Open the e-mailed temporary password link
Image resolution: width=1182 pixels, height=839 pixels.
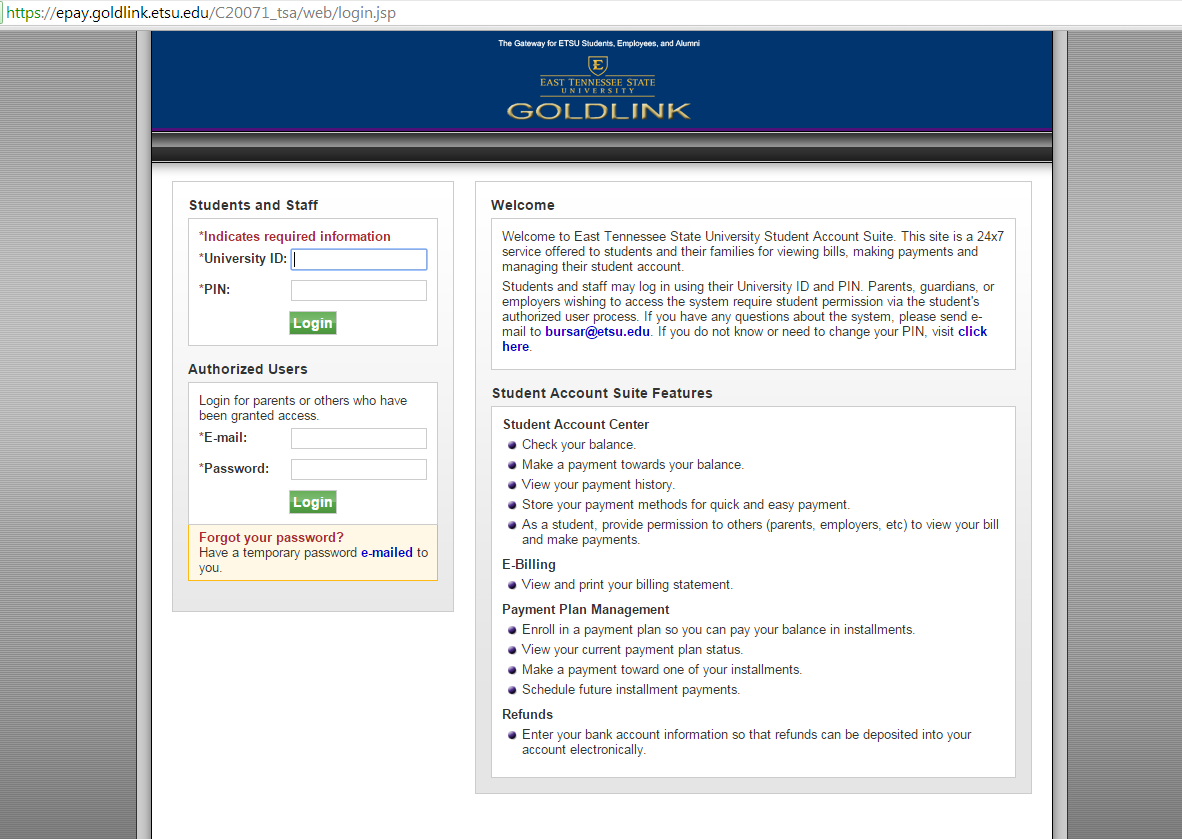[386, 553]
